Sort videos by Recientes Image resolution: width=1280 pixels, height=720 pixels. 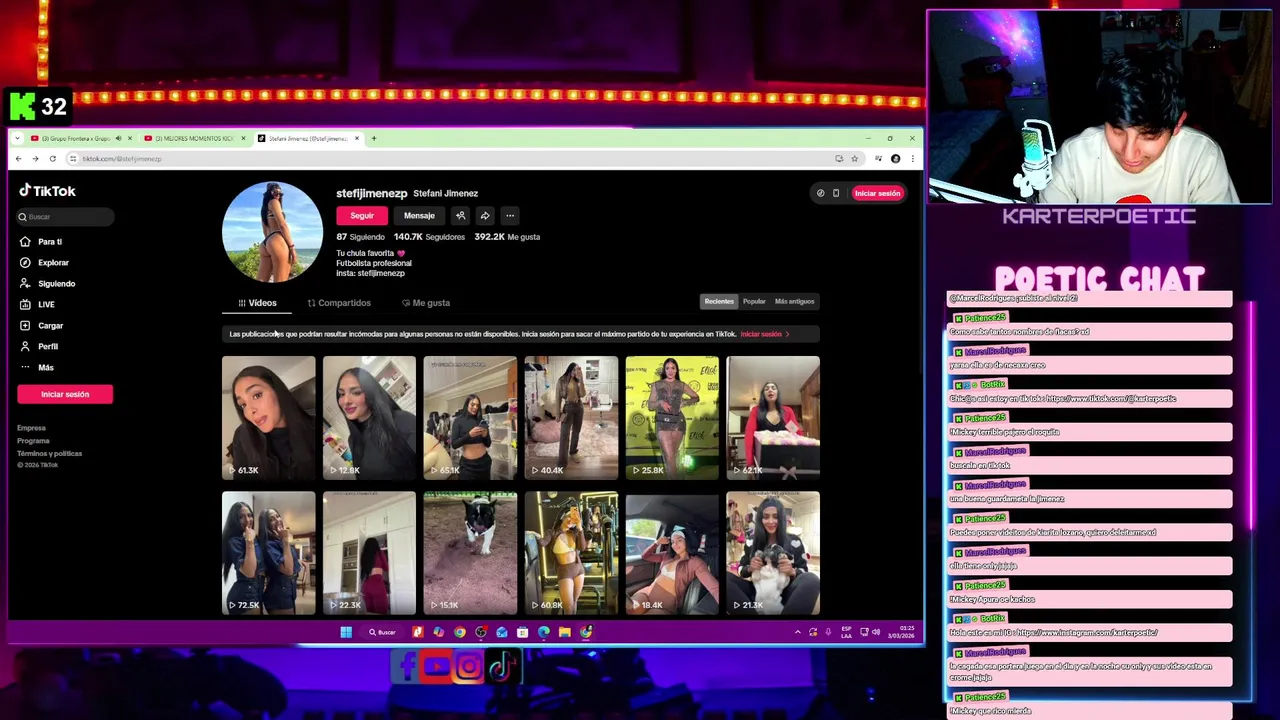719,301
